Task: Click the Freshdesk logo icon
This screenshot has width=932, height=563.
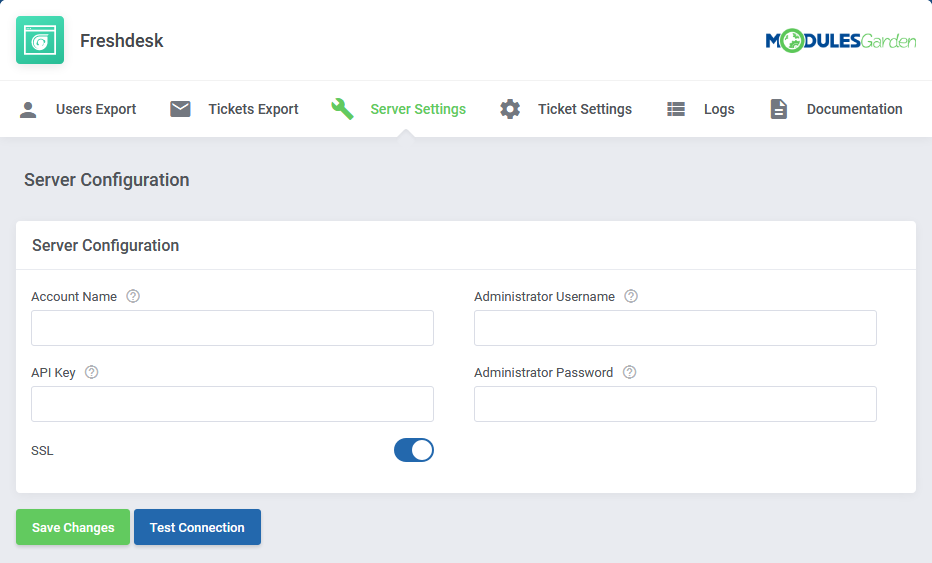Action: click(x=40, y=40)
